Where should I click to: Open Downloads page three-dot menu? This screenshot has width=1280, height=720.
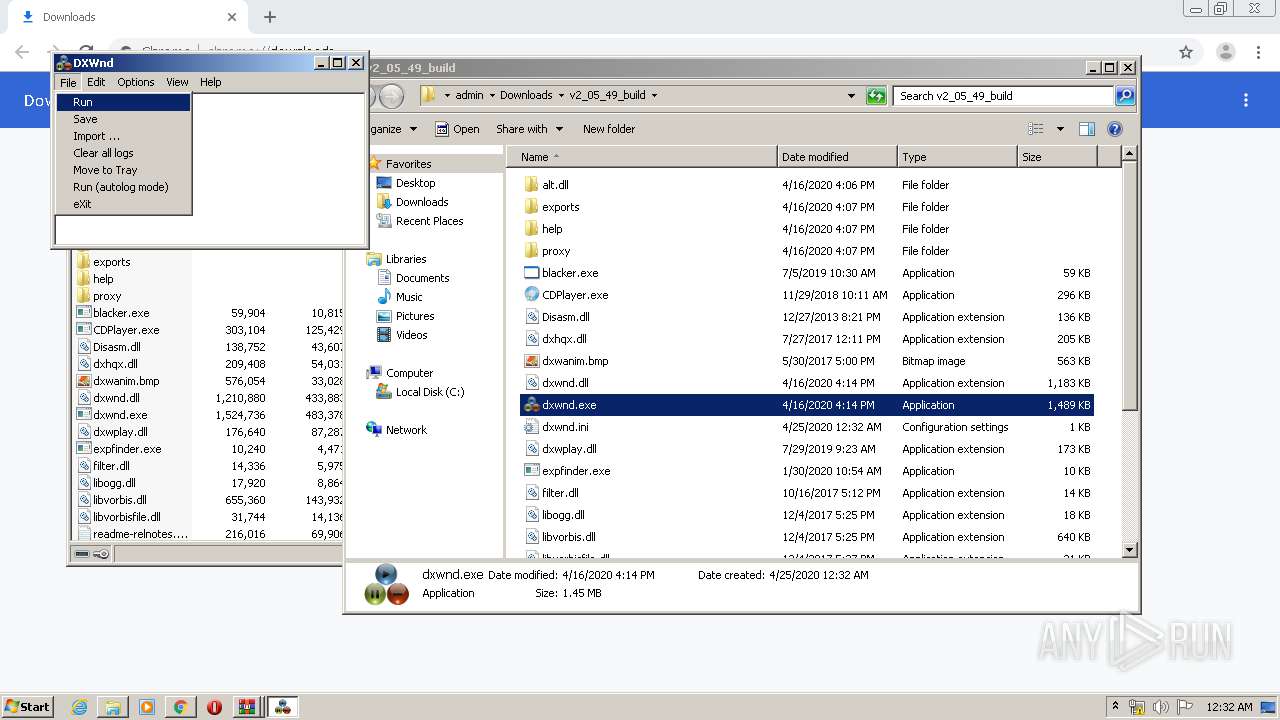pos(1246,100)
